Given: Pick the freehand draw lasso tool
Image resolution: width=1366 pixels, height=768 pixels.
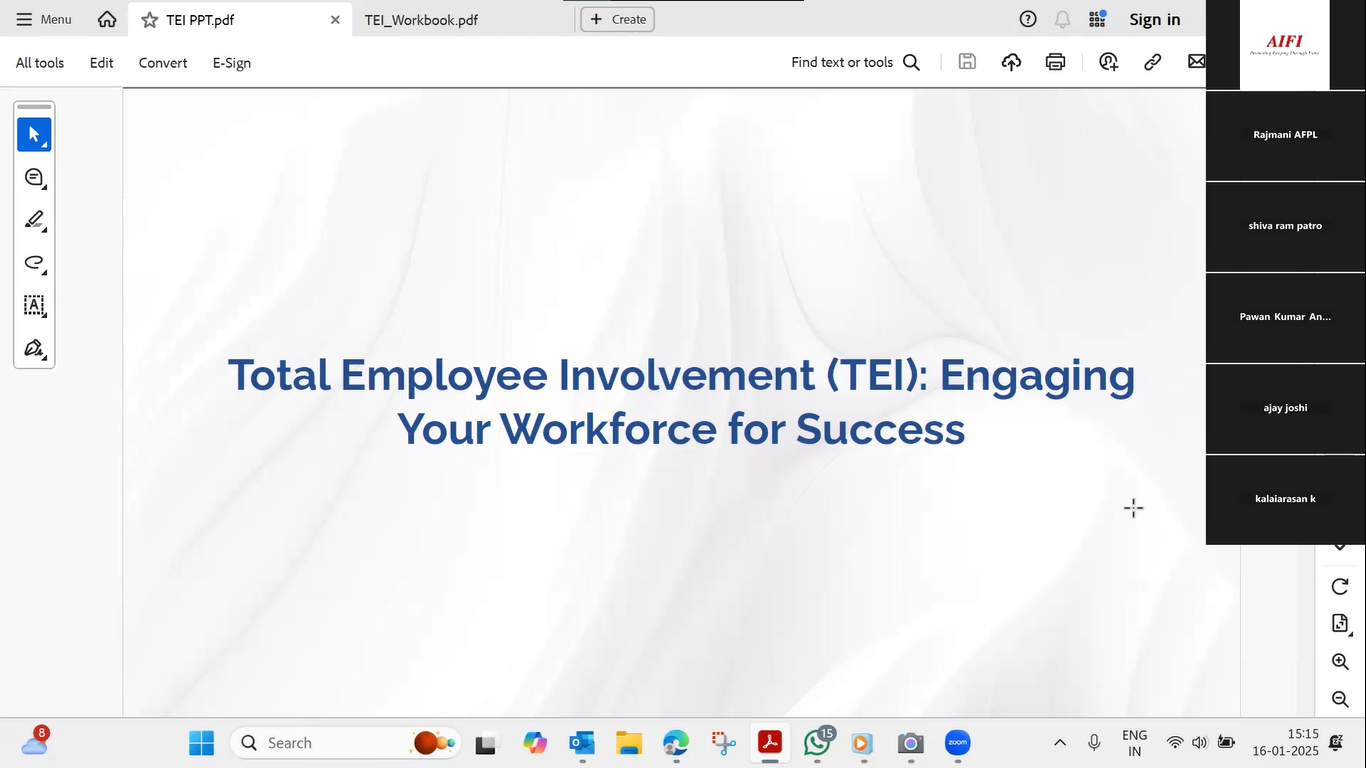Looking at the screenshot, I should click(34, 263).
